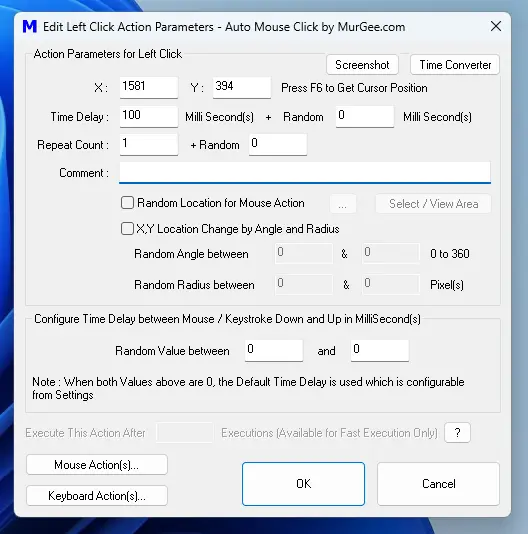Enable X,Y Location Change by Angle and Radius
The height and width of the screenshot is (534, 528).
(x=127, y=229)
